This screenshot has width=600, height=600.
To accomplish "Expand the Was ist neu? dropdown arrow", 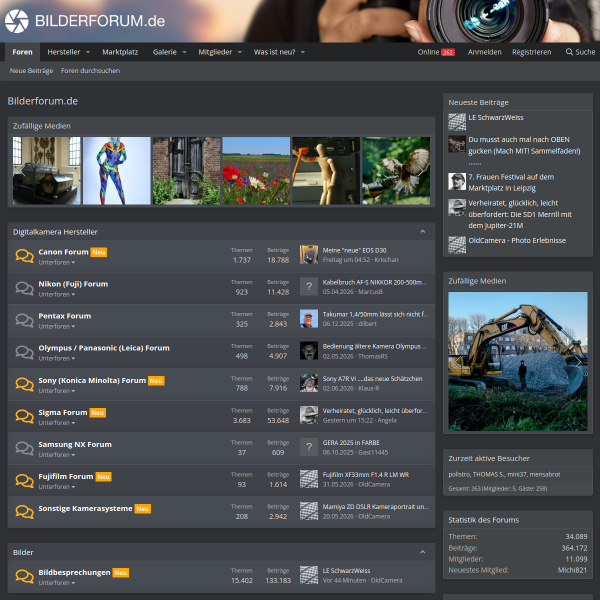I will point(303,52).
